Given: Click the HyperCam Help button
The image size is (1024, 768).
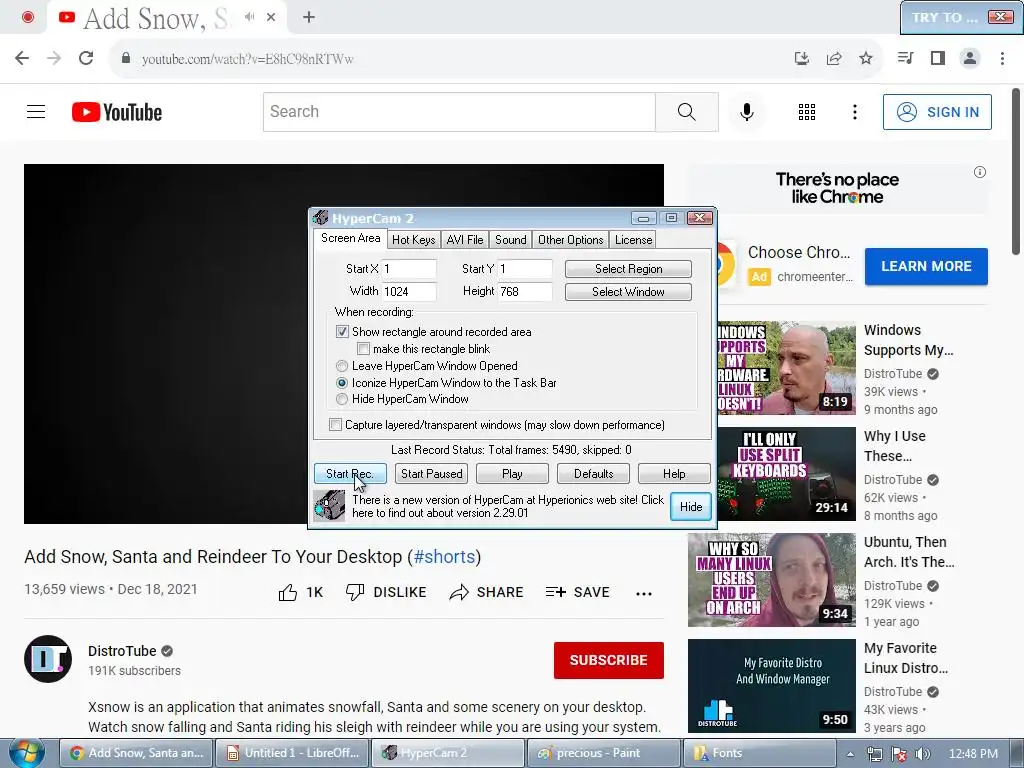Looking at the screenshot, I should (674, 473).
